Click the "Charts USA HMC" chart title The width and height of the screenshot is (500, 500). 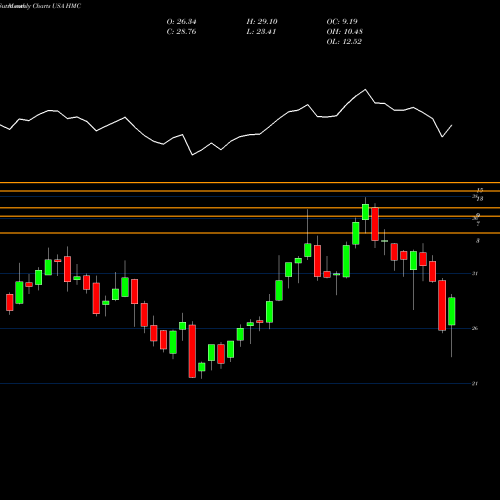point(57,6)
